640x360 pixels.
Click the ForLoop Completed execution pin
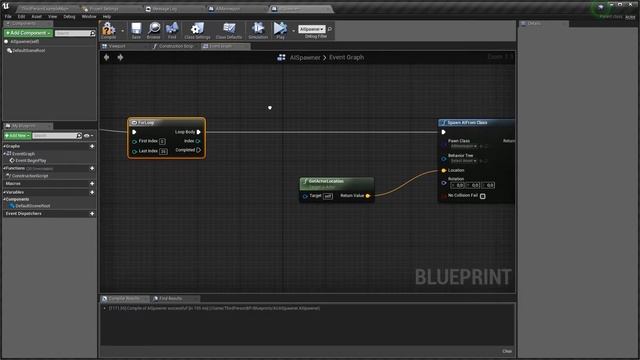pos(199,150)
